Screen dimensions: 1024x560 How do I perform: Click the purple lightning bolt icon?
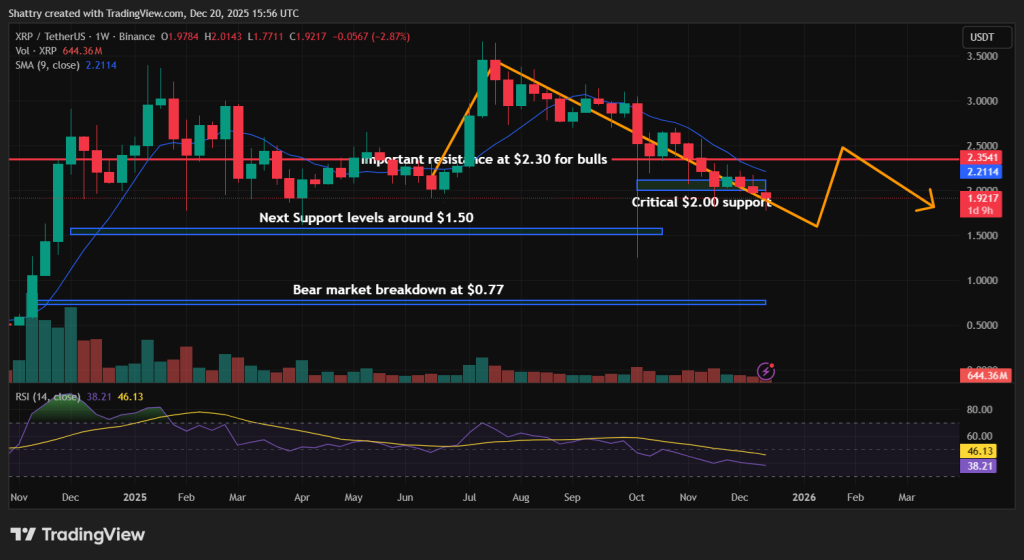coord(766,371)
